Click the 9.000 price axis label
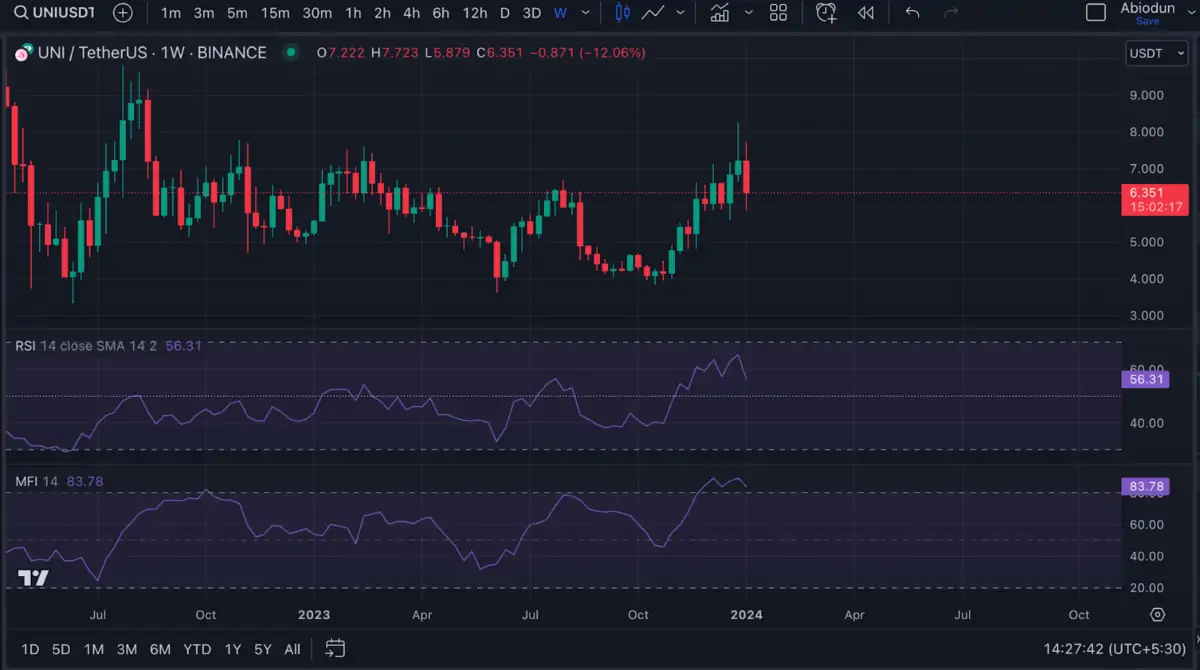The width and height of the screenshot is (1200, 670). click(1146, 95)
